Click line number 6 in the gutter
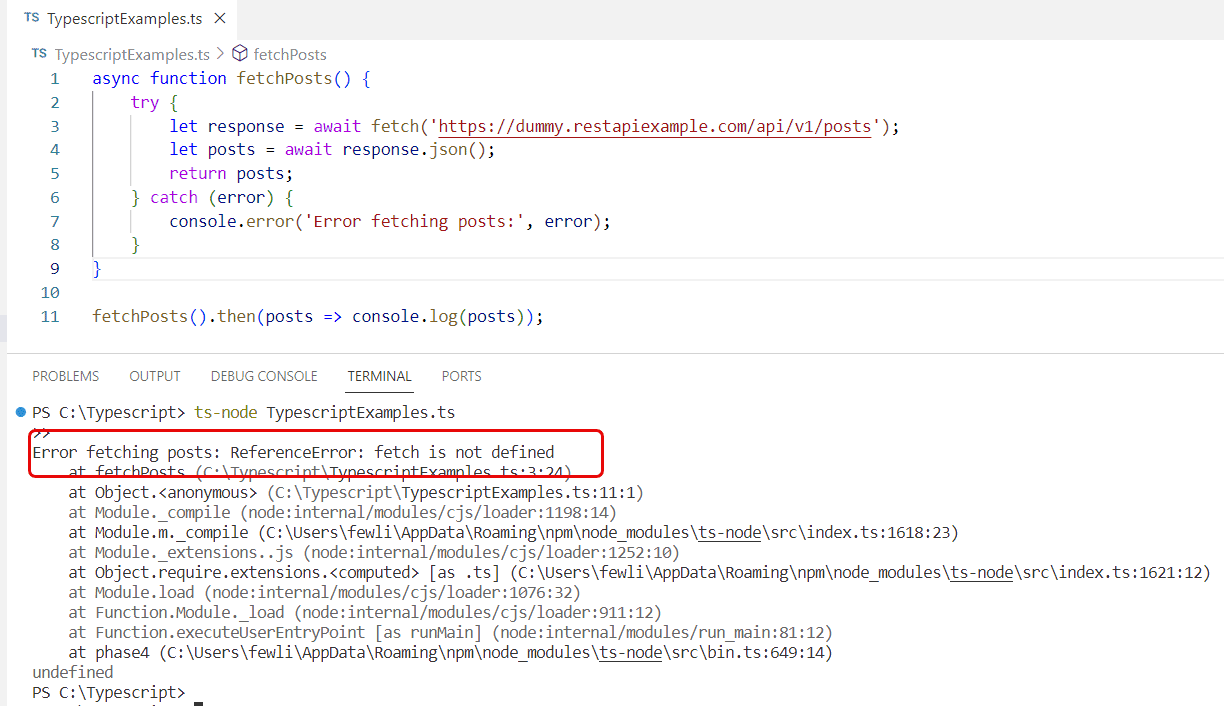This screenshot has height=706, width=1224. pos(54,197)
